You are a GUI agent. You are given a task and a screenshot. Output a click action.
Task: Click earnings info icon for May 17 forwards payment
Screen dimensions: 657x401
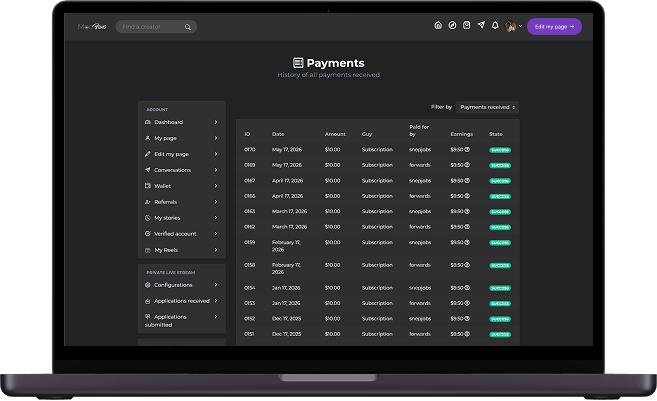click(467, 165)
